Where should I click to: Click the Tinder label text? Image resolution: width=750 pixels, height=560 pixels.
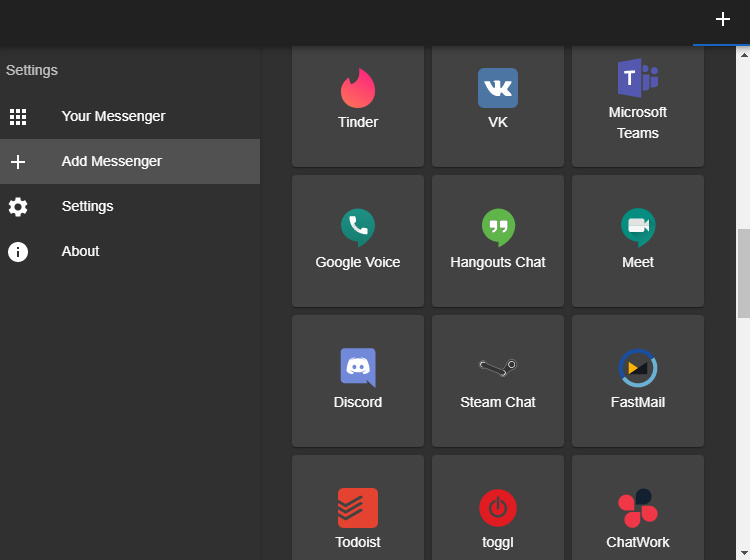click(358, 122)
